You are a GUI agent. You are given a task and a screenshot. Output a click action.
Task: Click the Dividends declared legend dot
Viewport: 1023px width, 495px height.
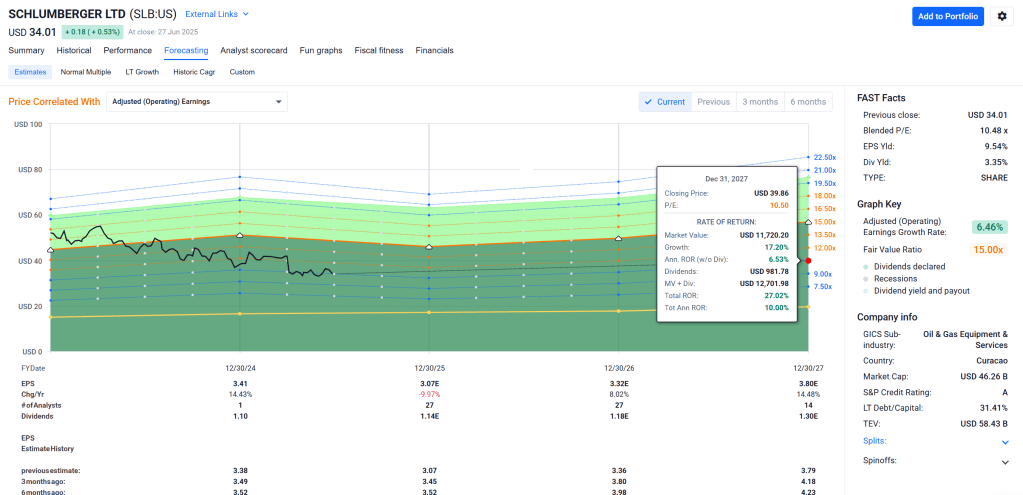[866, 267]
